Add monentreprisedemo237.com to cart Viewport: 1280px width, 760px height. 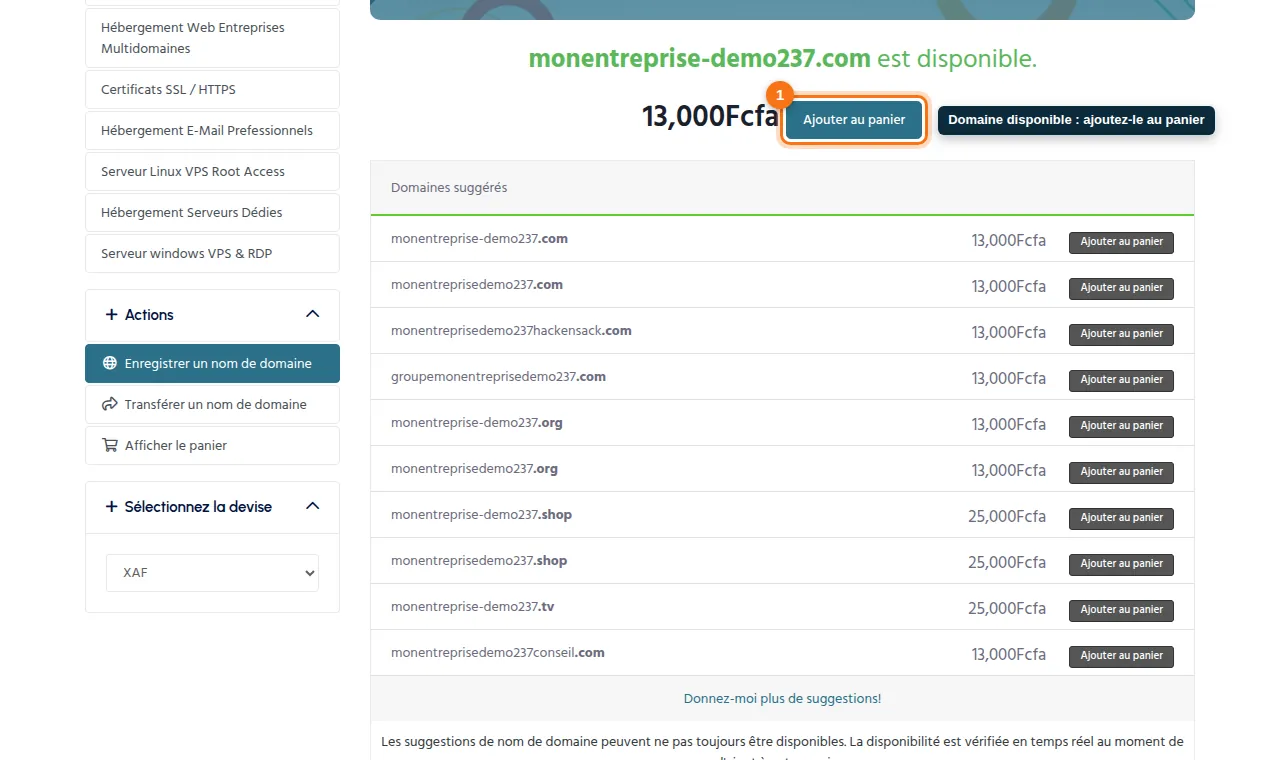pyautogui.click(x=1121, y=288)
